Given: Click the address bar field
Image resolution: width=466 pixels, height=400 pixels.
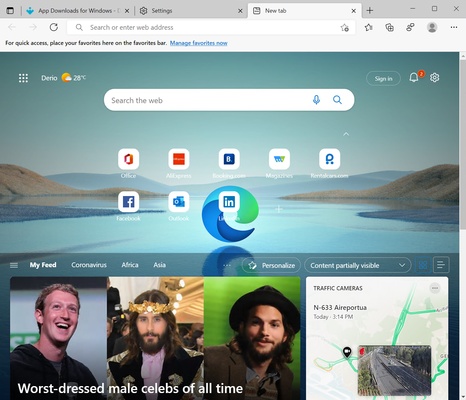Looking at the screenshot, I should [211, 27].
